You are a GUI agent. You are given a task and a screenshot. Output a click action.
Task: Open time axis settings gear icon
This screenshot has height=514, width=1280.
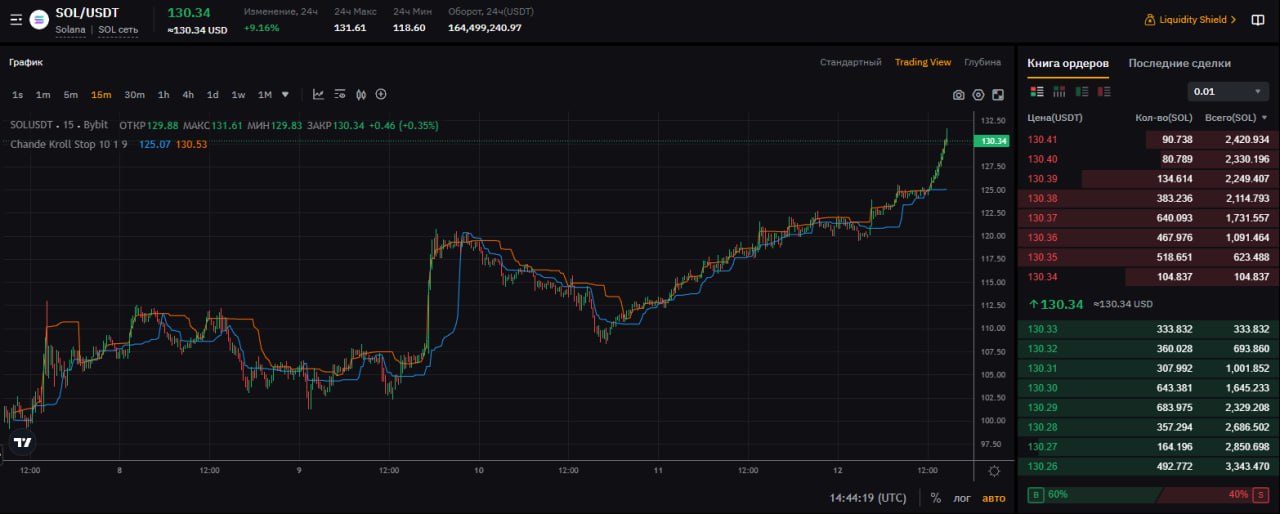pyautogui.click(x=994, y=471)
